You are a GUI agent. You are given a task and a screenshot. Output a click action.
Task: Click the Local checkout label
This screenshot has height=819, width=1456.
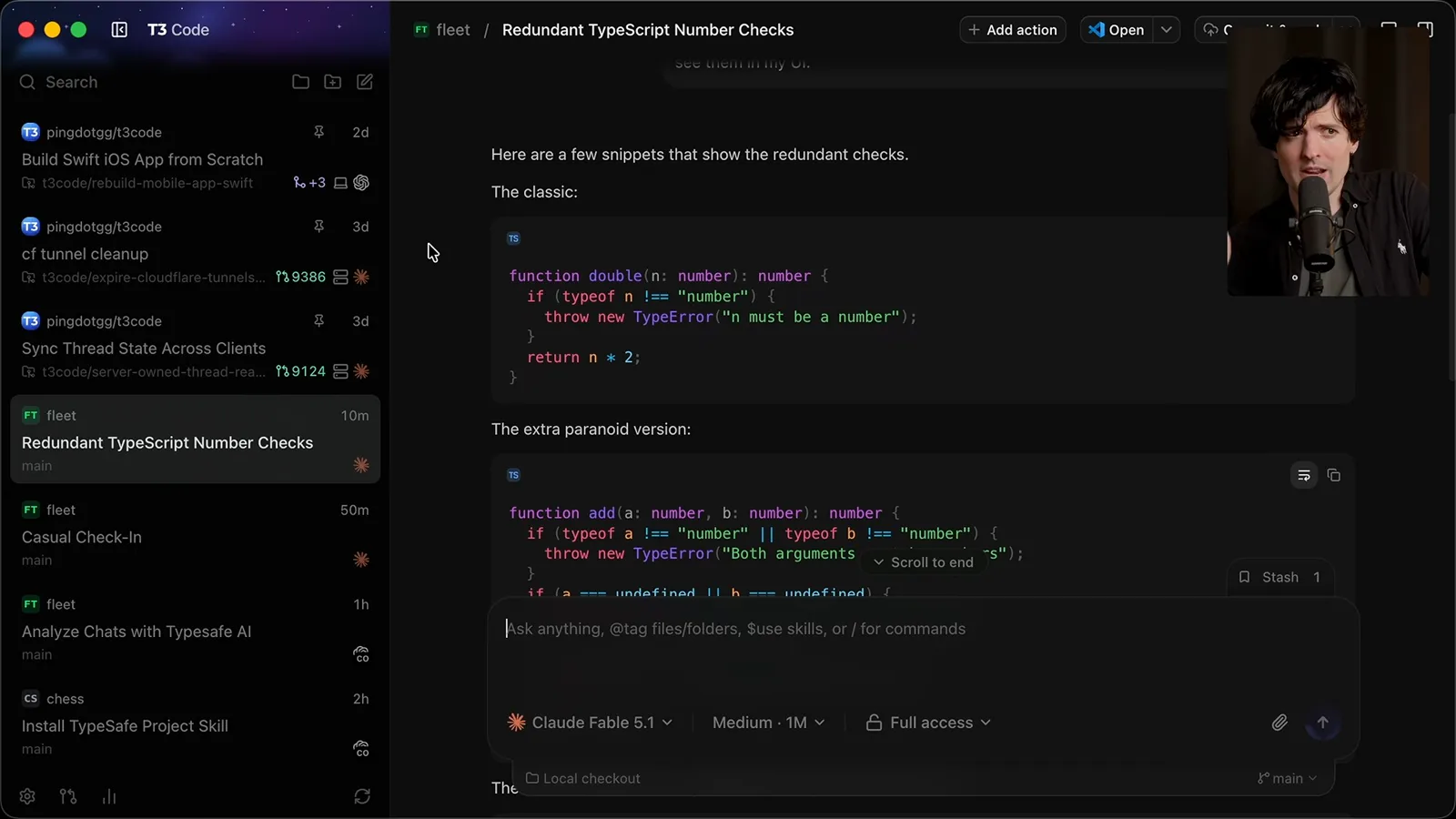[583, 778]
